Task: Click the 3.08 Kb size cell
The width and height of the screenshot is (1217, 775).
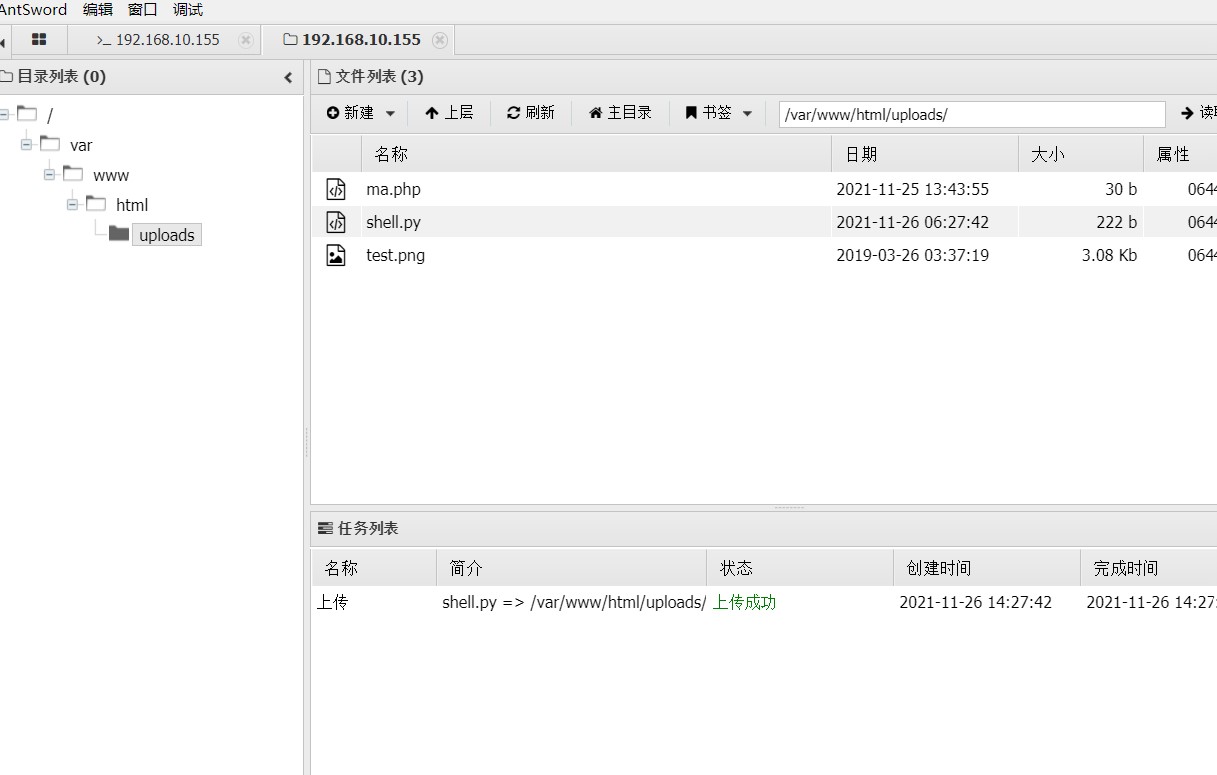Action: click(1109, 255)
